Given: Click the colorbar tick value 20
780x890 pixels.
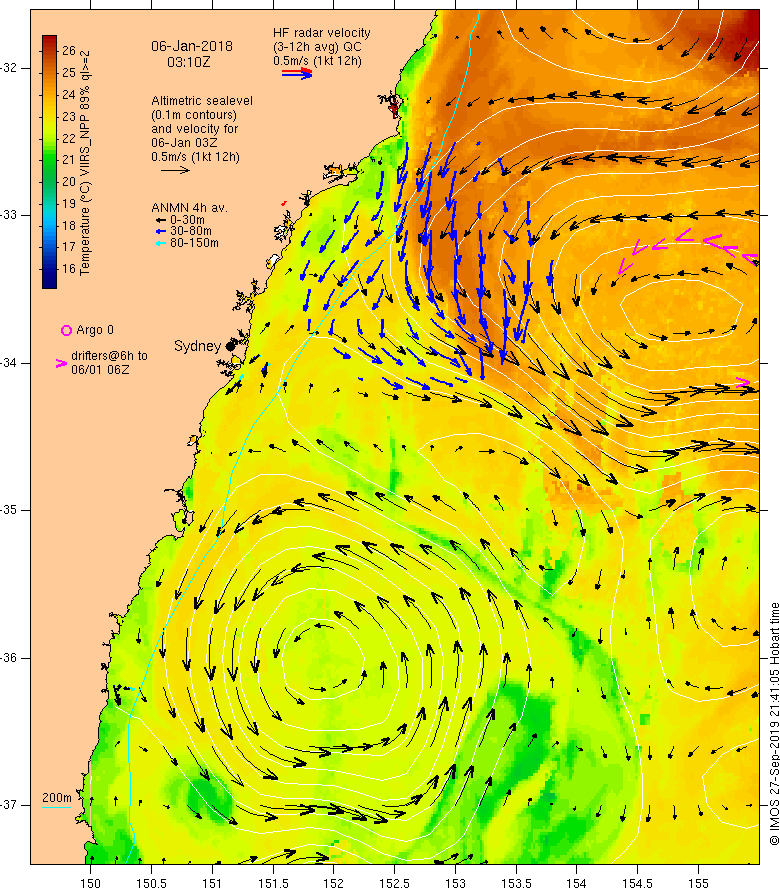Looking at the screenshot, I should point(69,182).
